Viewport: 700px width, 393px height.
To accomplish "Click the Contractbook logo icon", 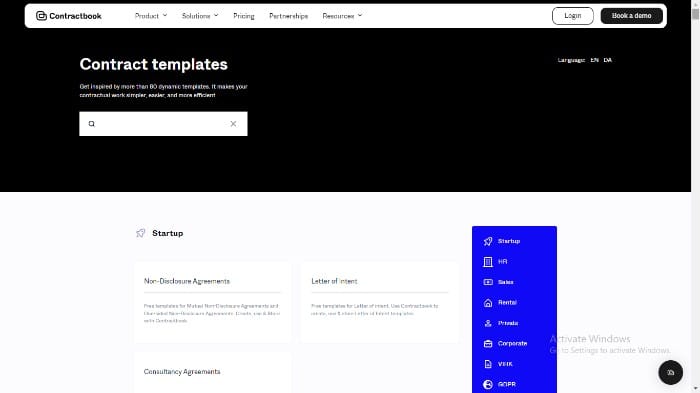I will pyautogui.click(x=41, y=16).
